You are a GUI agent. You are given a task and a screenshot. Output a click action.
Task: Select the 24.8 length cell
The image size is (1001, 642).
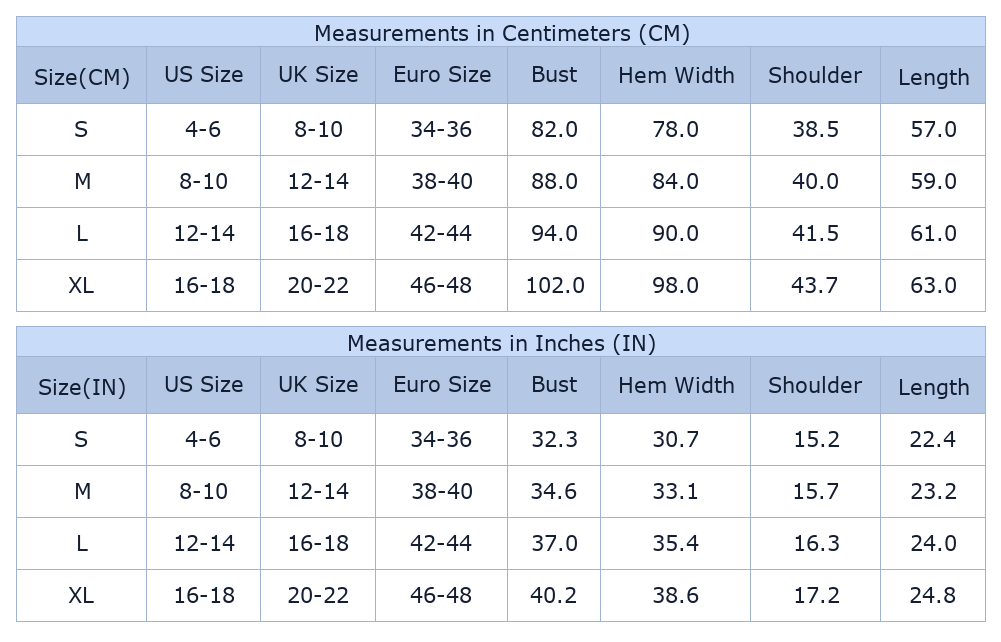pyautogui.click(x=933, y=595)
